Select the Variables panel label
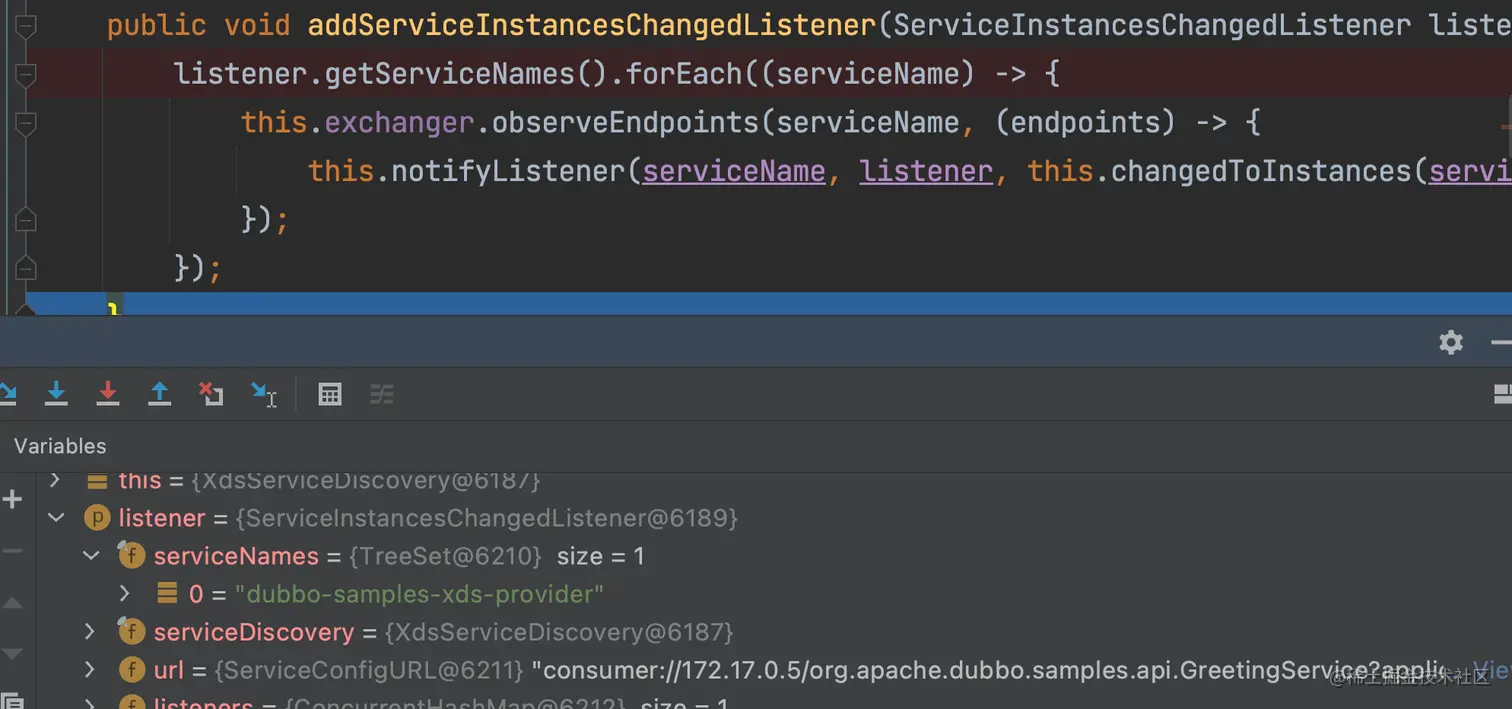This screenshot has width=1512, height=709. (60, 446)
